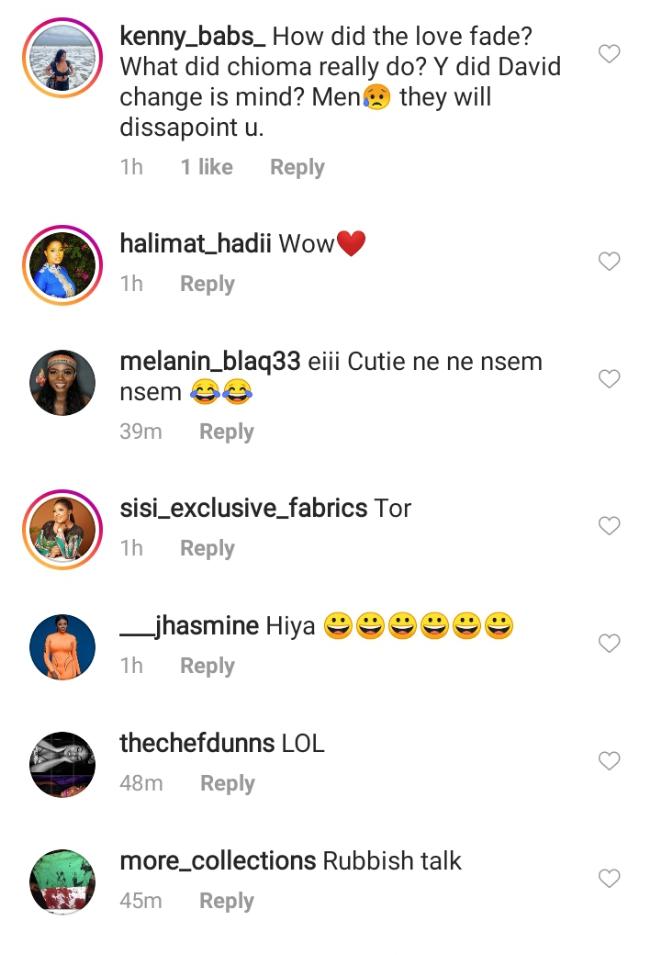Open ___jhasmine username link

click(189, 626)
